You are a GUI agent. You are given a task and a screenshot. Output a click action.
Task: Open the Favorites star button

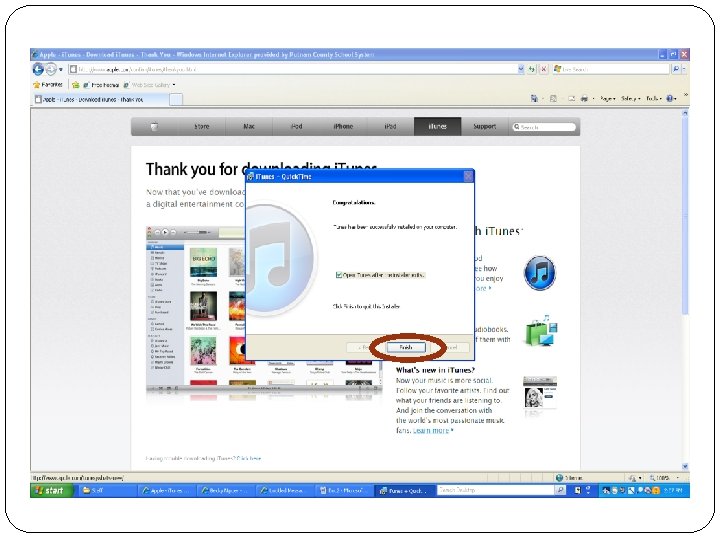[48, 85]
